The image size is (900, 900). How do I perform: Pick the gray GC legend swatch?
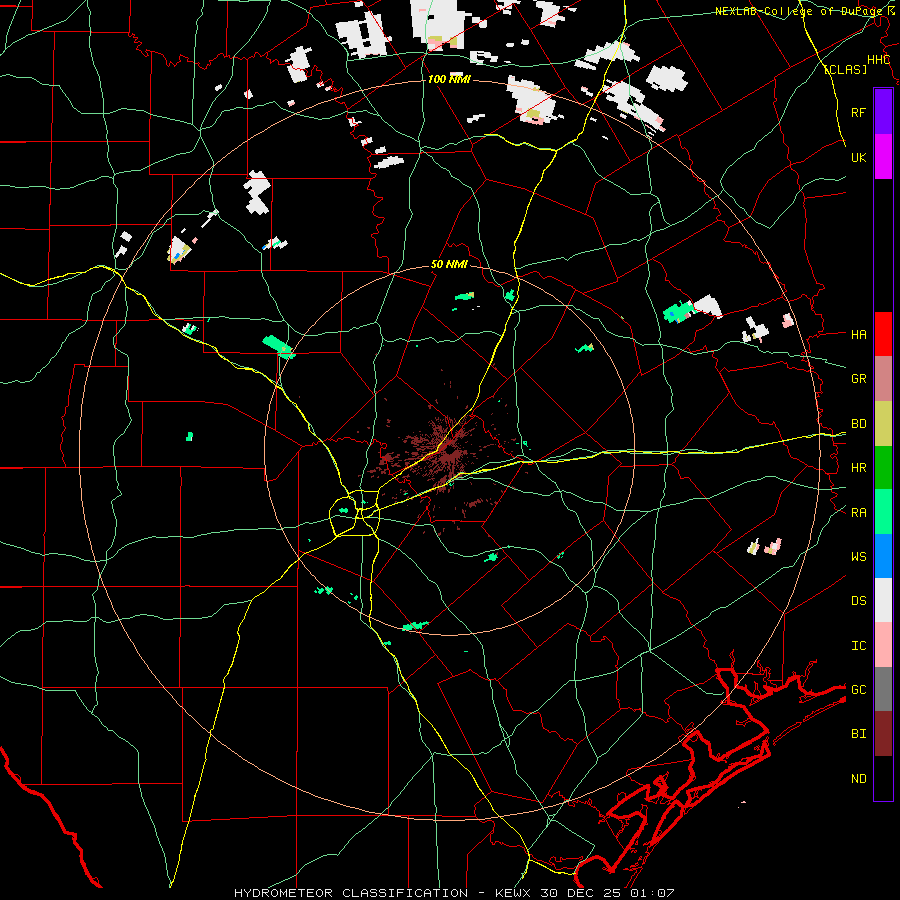pos(883,689)
